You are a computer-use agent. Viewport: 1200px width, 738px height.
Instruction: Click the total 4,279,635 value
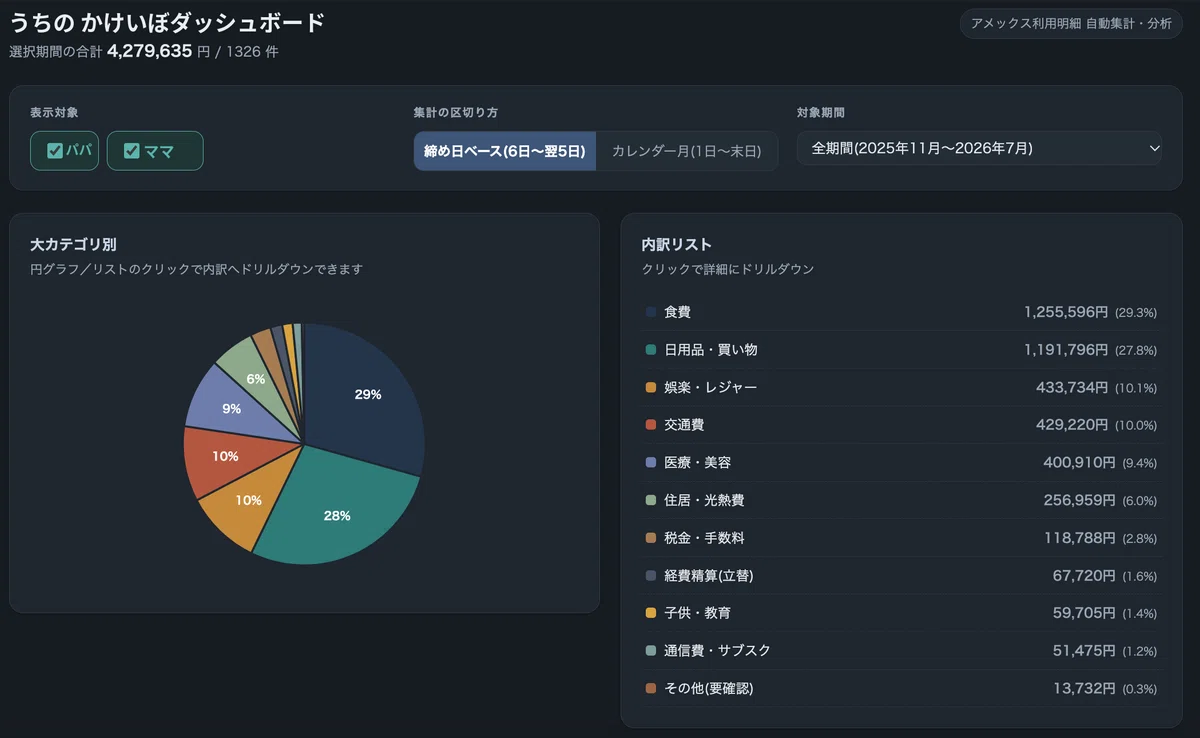coord(149,51)
